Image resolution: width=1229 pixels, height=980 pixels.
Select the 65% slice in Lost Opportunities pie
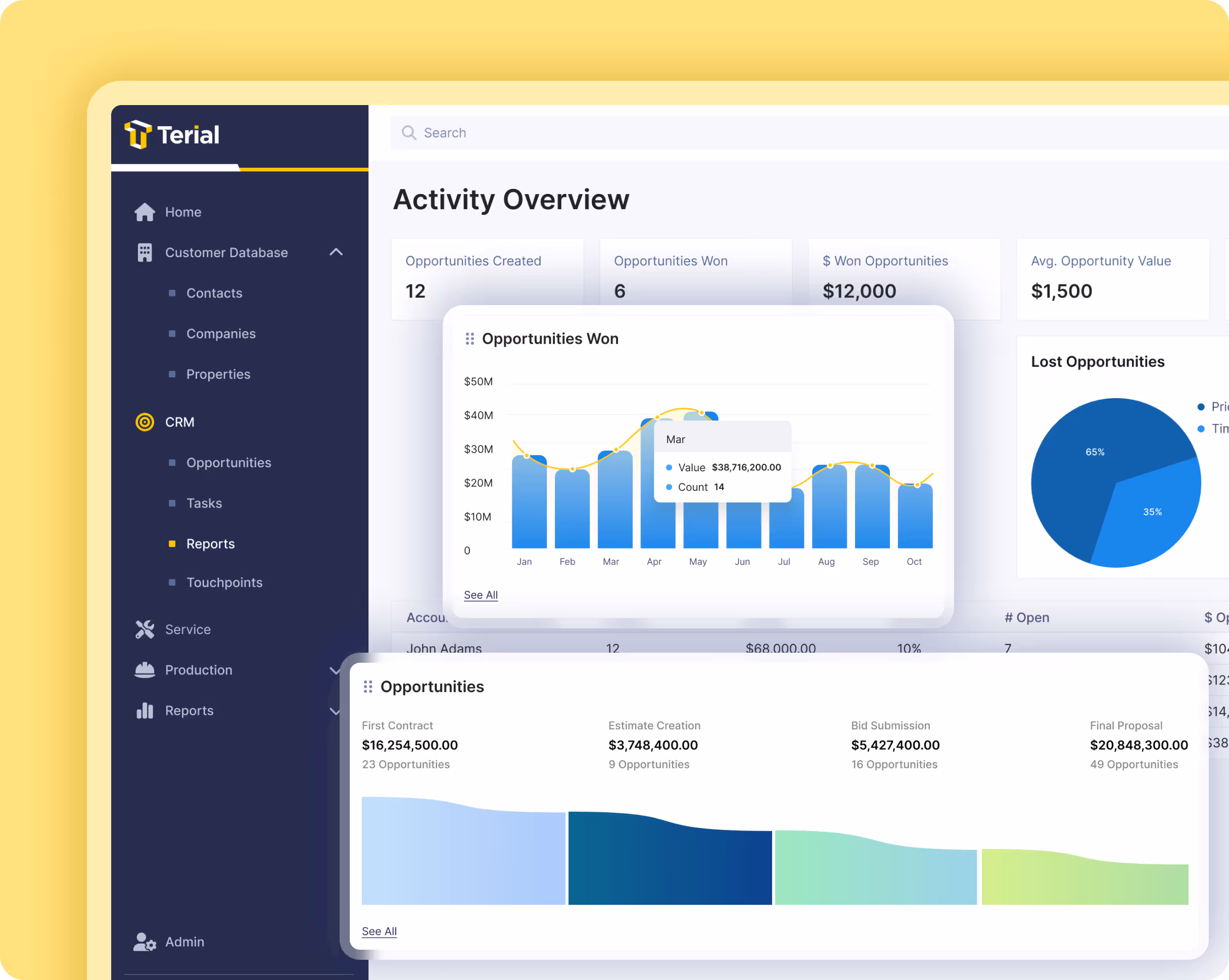tap(1095, 451)
